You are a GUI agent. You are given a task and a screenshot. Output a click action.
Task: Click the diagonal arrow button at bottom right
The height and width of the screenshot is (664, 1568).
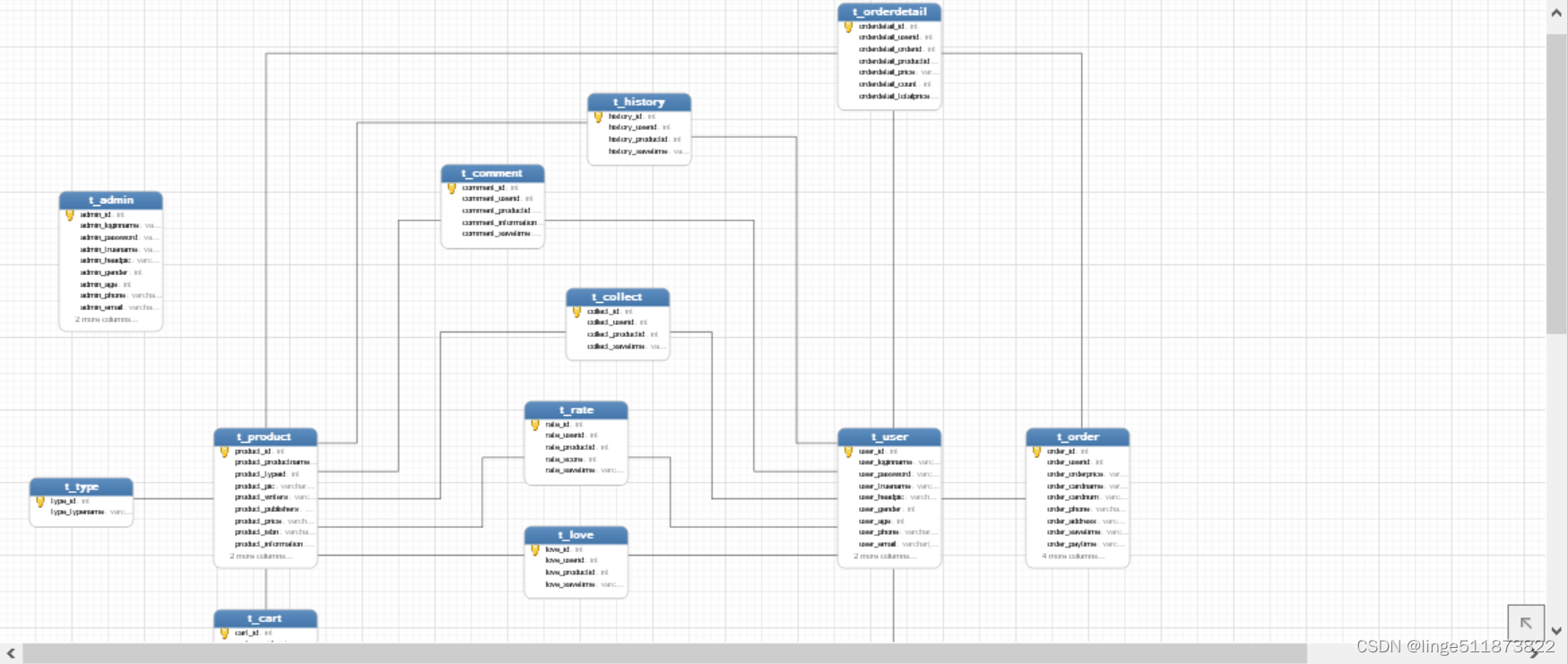click(1526, 623)
